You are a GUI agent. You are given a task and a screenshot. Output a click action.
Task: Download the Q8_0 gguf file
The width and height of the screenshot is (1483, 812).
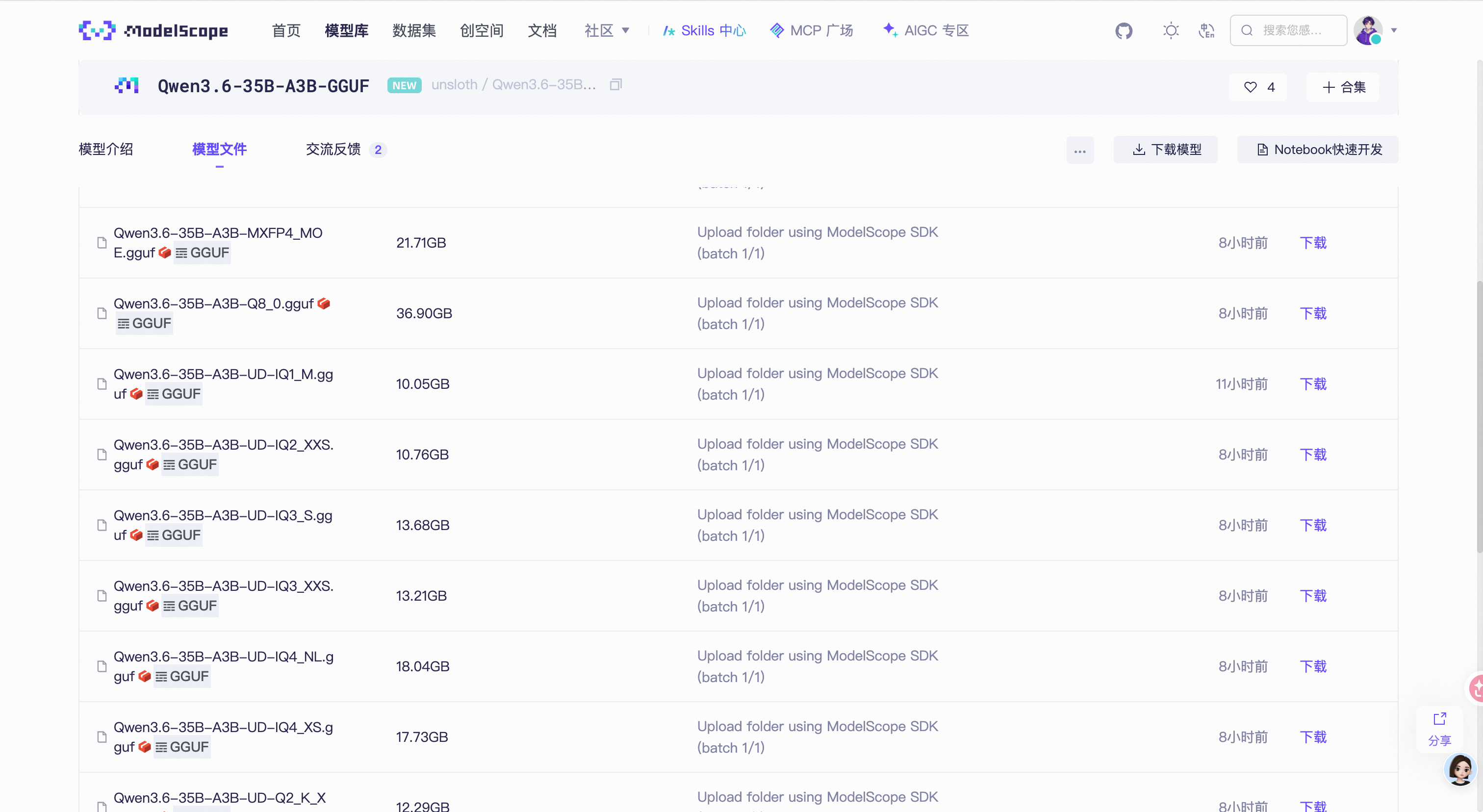(1313, 314)
